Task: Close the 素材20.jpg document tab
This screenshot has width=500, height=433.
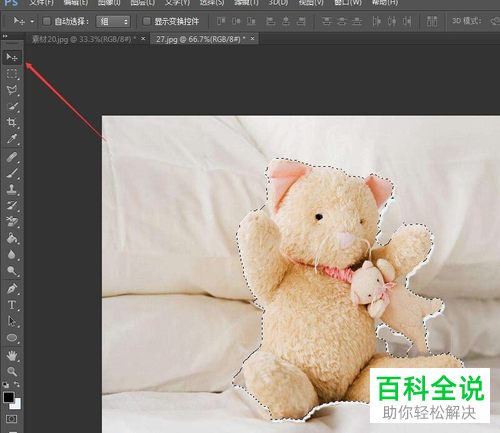Action: 143,39
